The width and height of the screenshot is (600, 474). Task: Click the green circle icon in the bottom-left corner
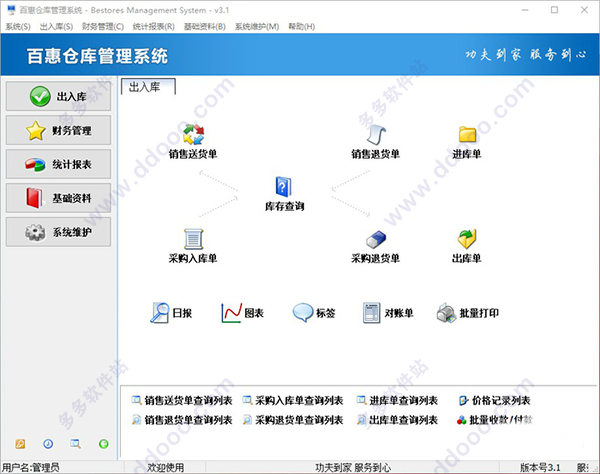click(103, 444)
